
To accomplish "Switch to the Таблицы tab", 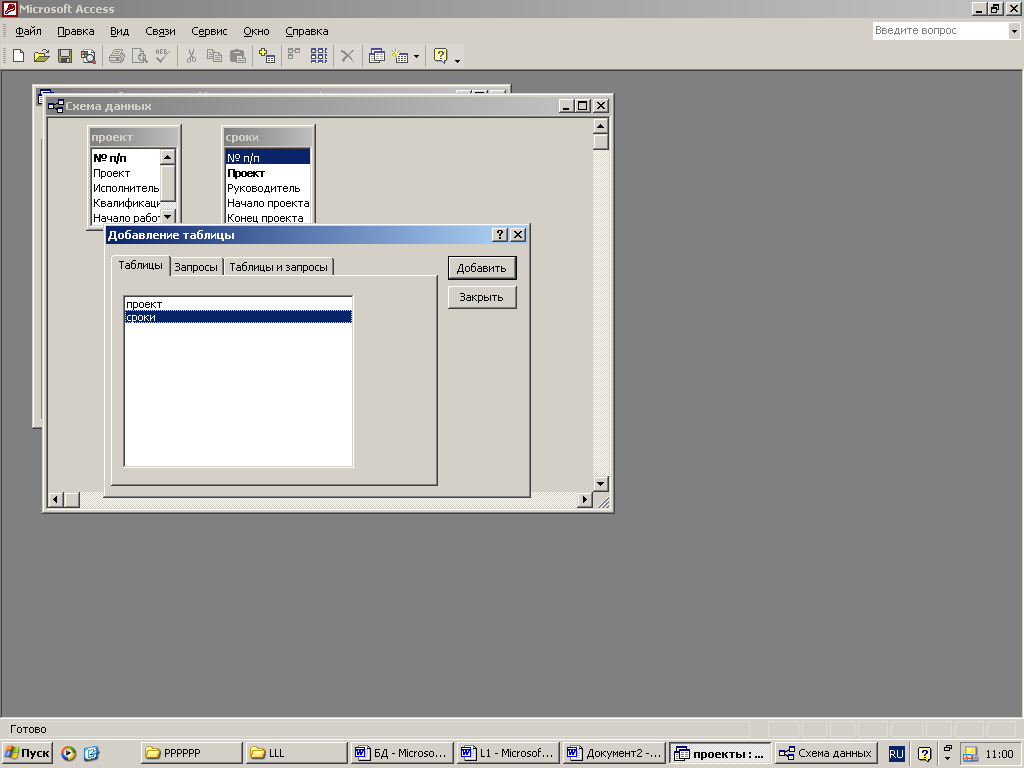I will [140, 265].
